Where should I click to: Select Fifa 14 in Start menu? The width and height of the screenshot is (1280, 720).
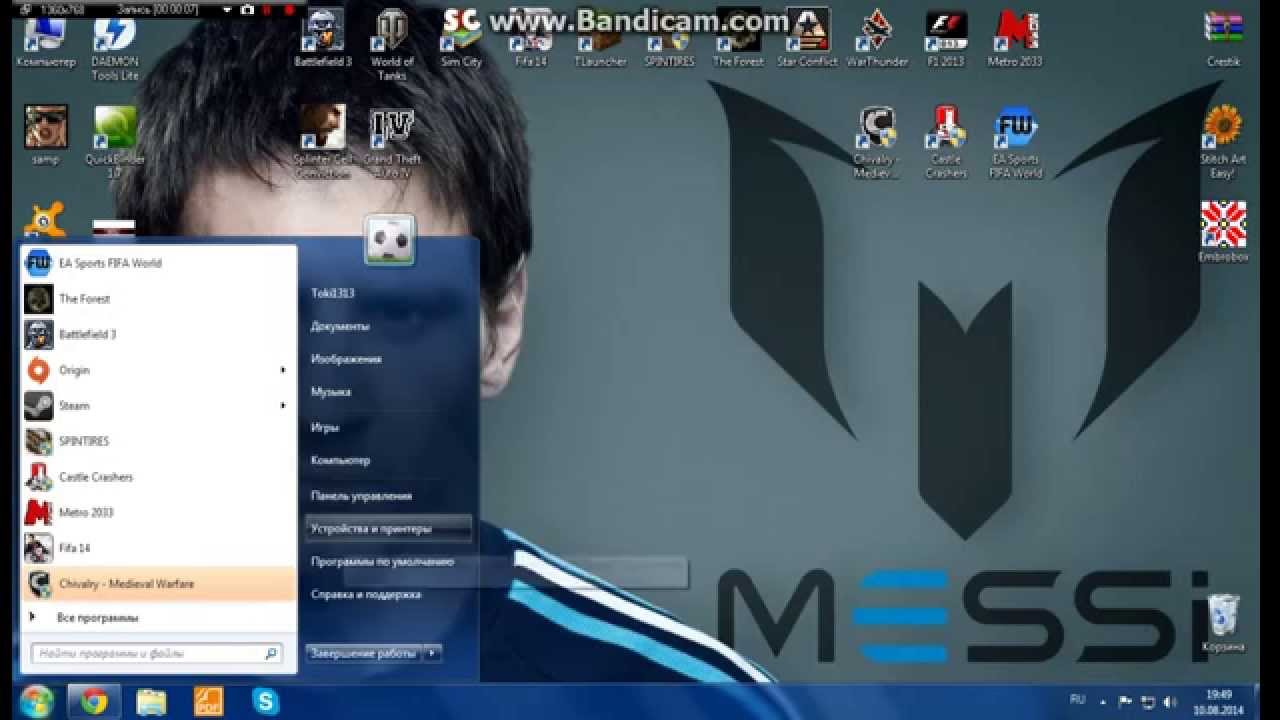[x=159, y=548]
